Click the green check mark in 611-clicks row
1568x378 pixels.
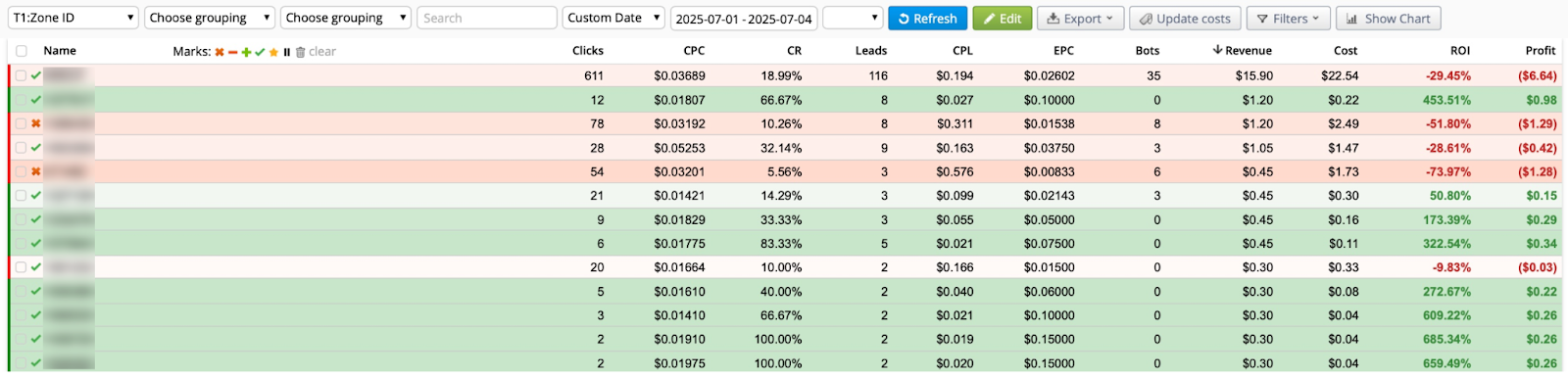tap(36, 75)
